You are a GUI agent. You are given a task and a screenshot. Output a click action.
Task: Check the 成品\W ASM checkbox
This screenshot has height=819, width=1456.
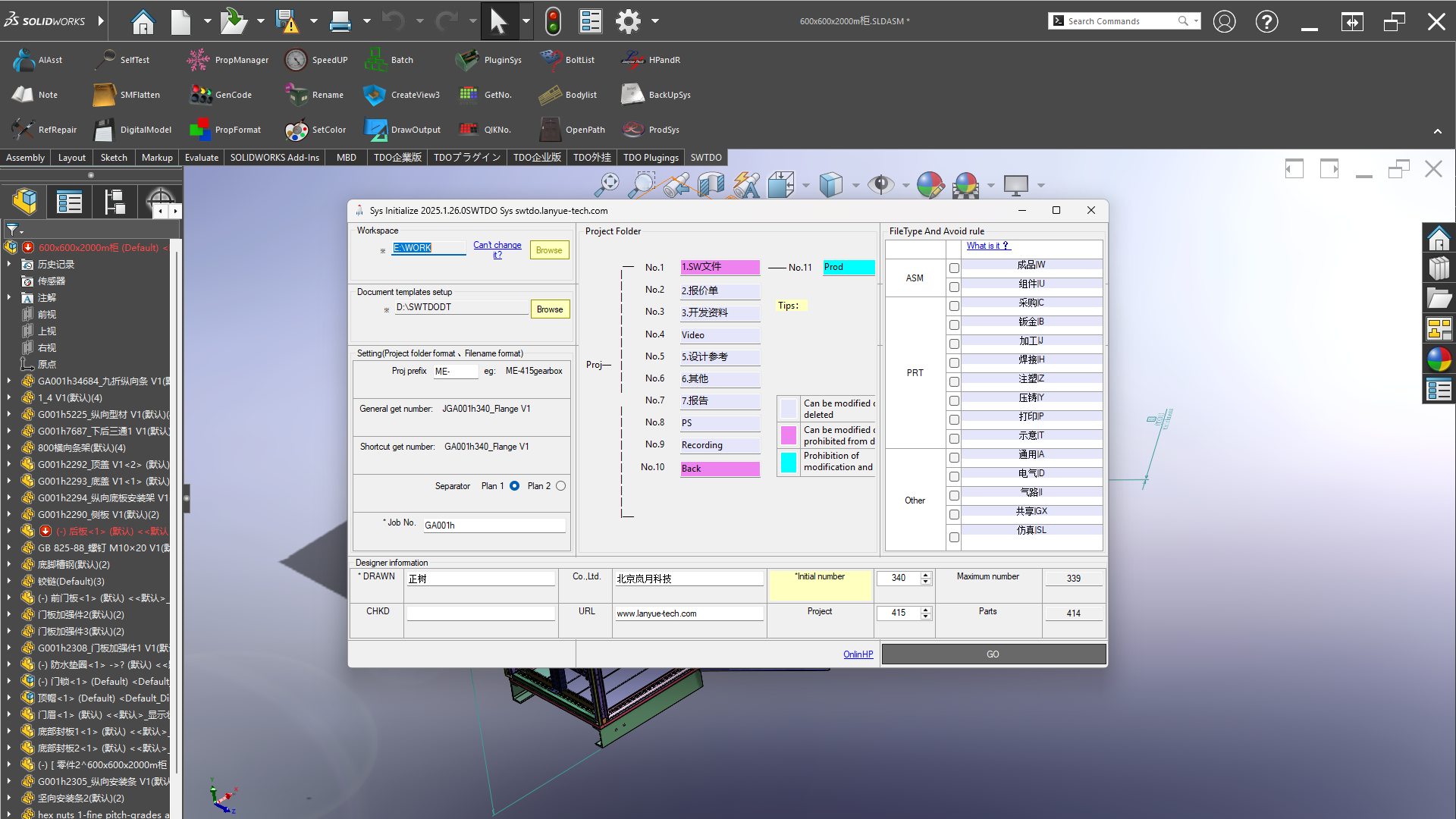(954, 268)
